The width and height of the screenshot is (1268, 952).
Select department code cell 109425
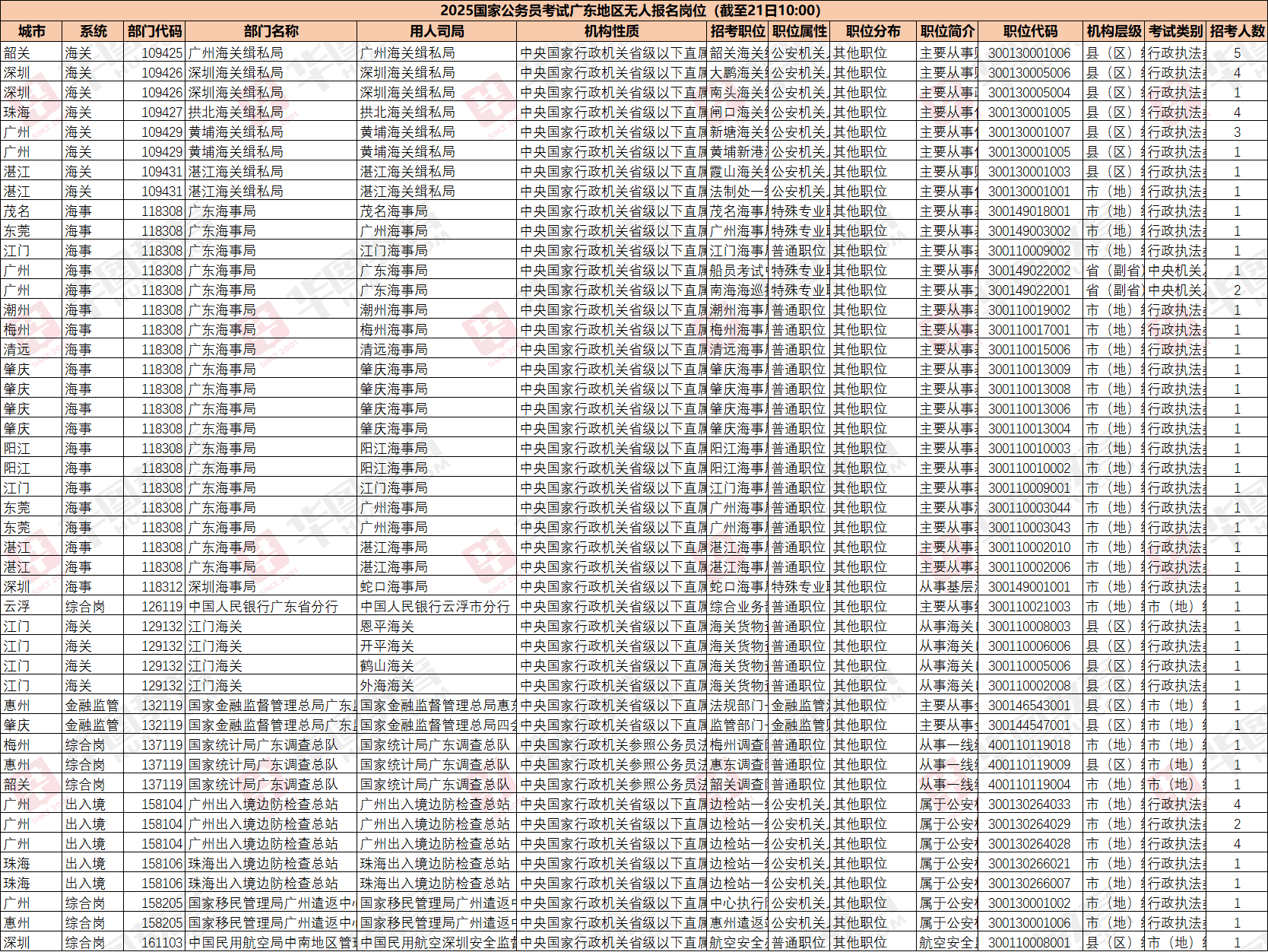(155, 53)
